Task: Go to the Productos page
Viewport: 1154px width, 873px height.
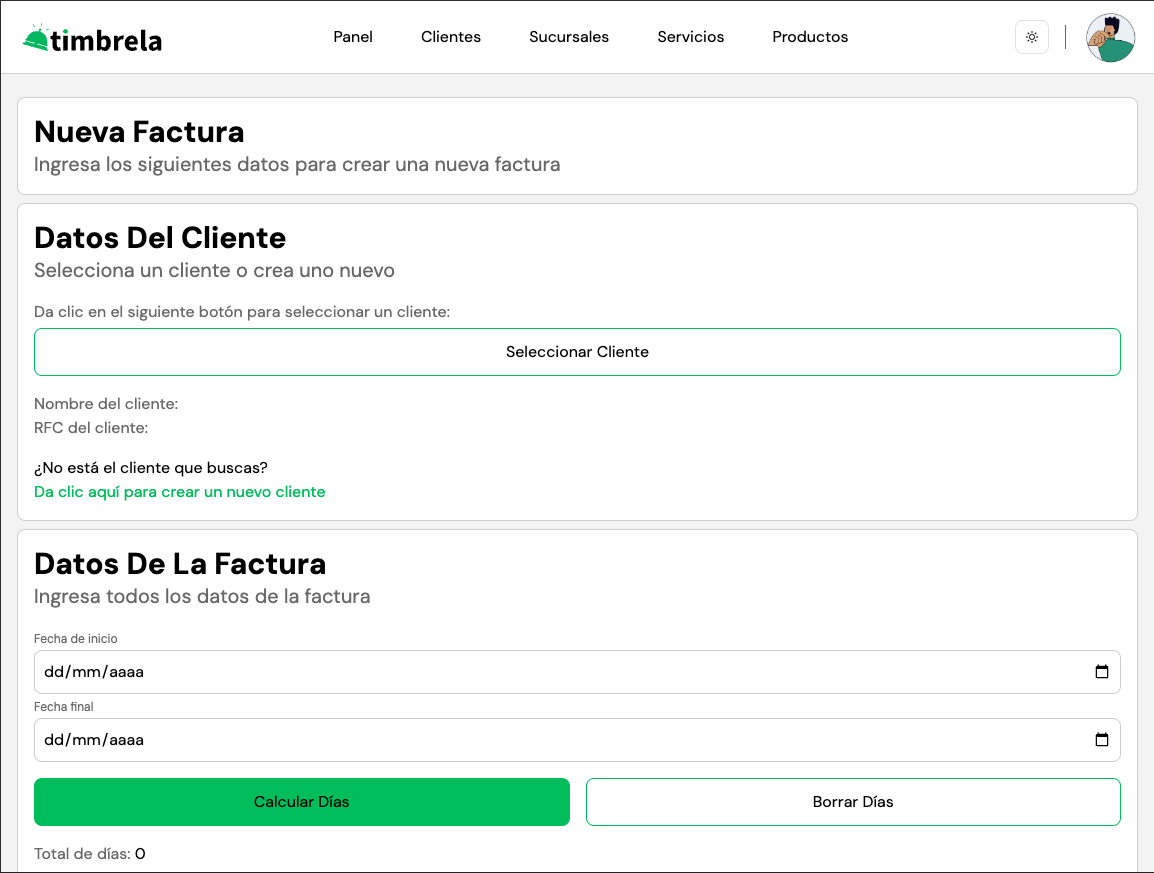Action: pyautogui.click(x=810, y=37)
